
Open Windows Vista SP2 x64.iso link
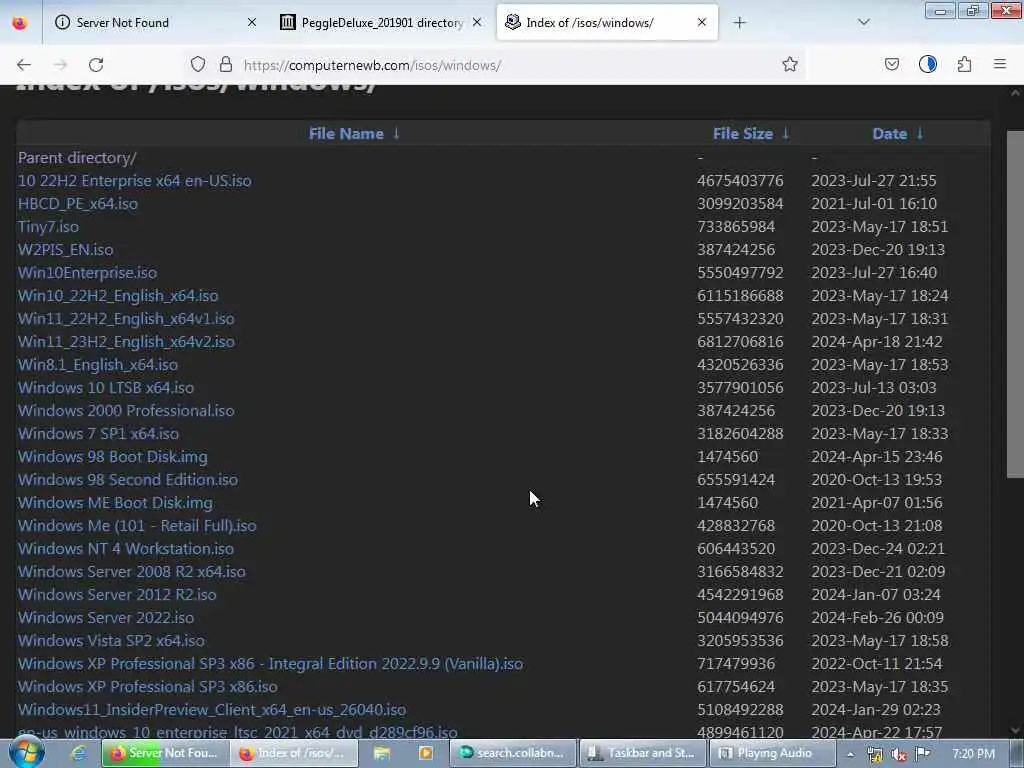click(x=111, y=641)
